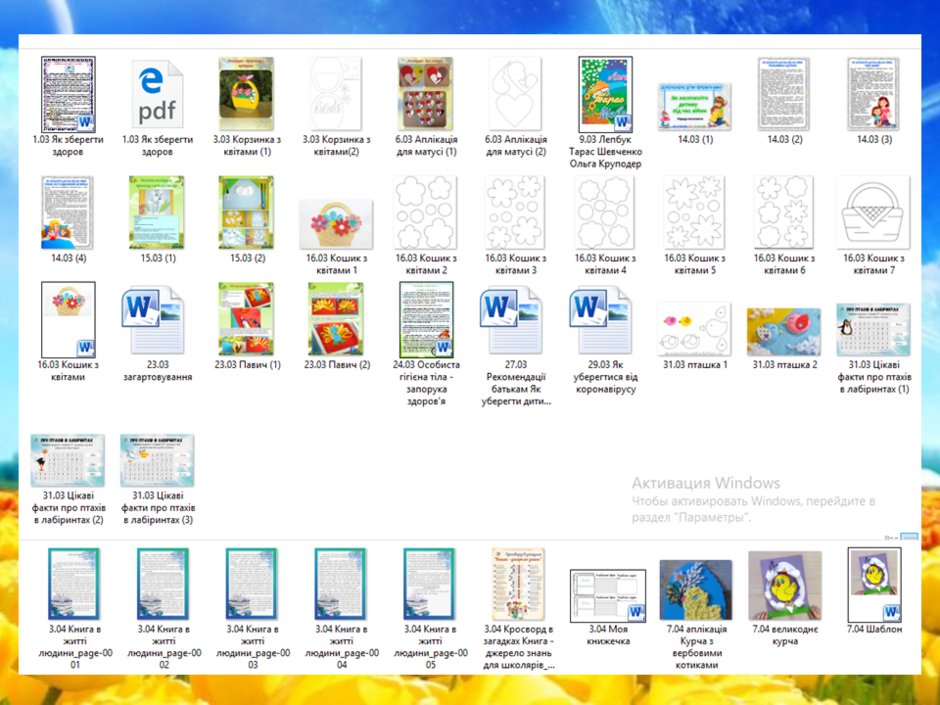Select basket photo 16.03 Кошик з квітами 1
The image size is (940, 705).
[336, 224]
